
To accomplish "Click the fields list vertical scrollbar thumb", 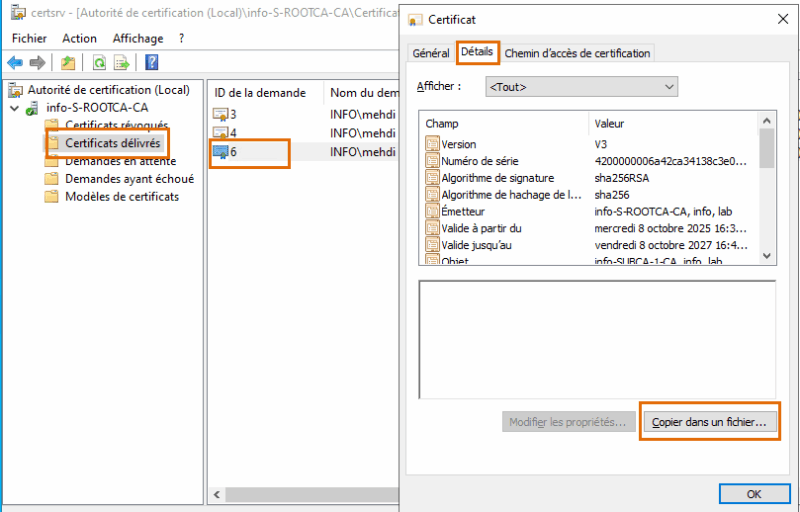I will [766, 148].
